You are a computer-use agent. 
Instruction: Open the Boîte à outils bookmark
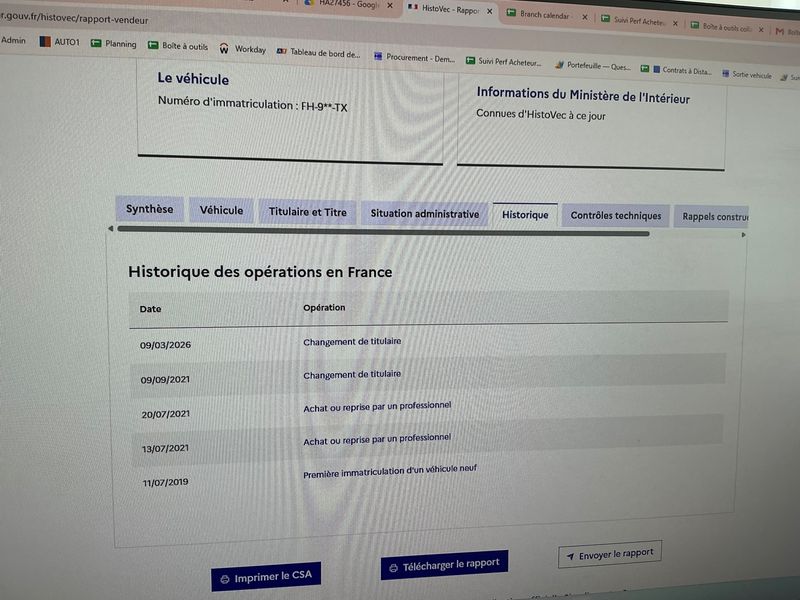click(x=178, y=46)
